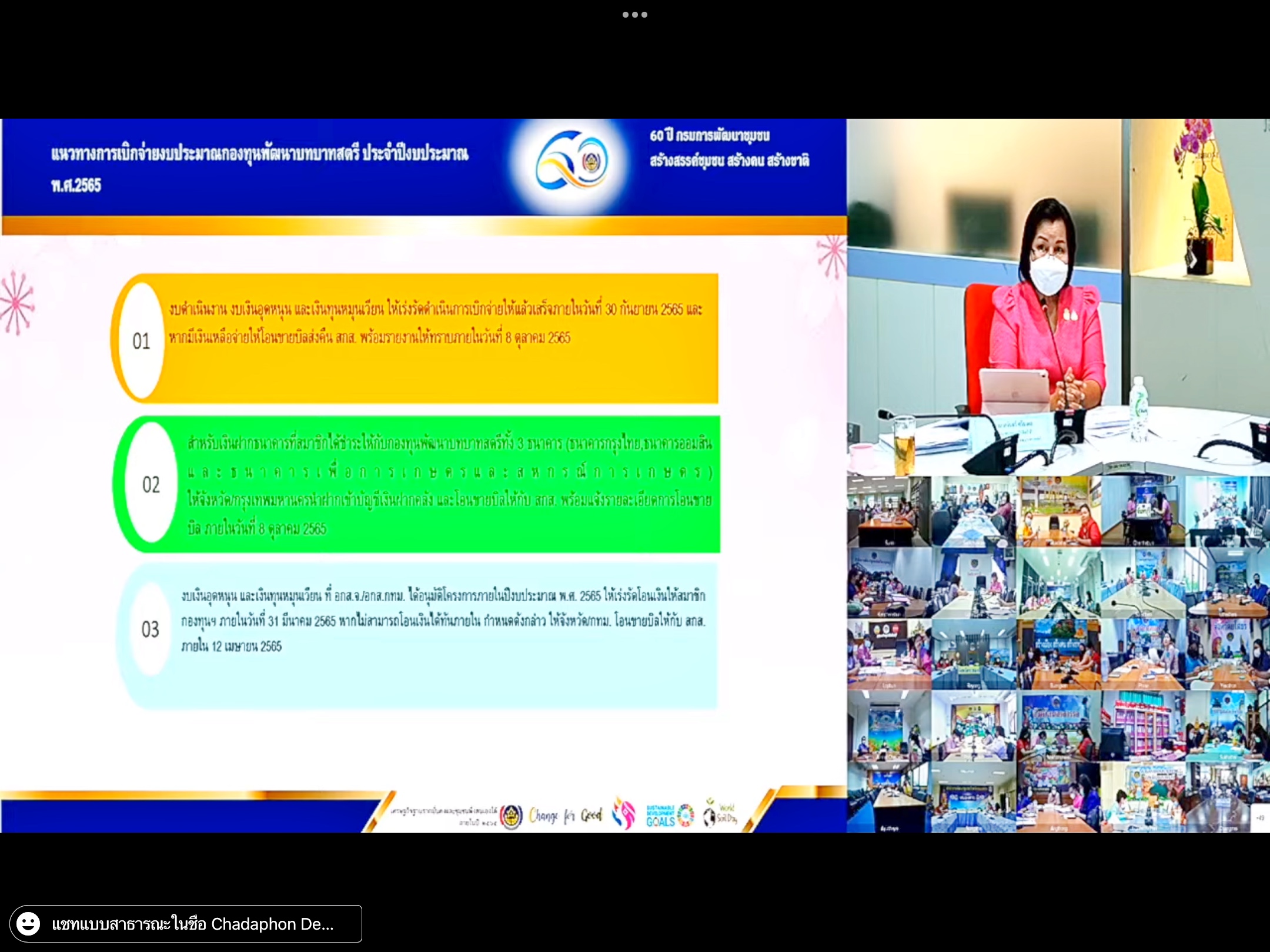Select the participant tile labeled Lopburi

coord(889,653)
